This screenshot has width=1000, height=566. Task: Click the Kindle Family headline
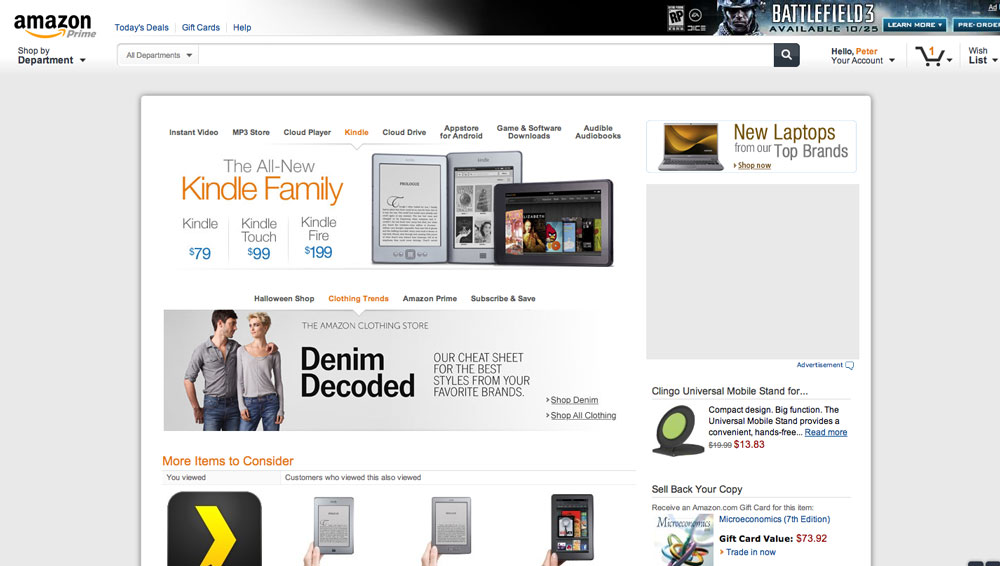pos(262,190)
